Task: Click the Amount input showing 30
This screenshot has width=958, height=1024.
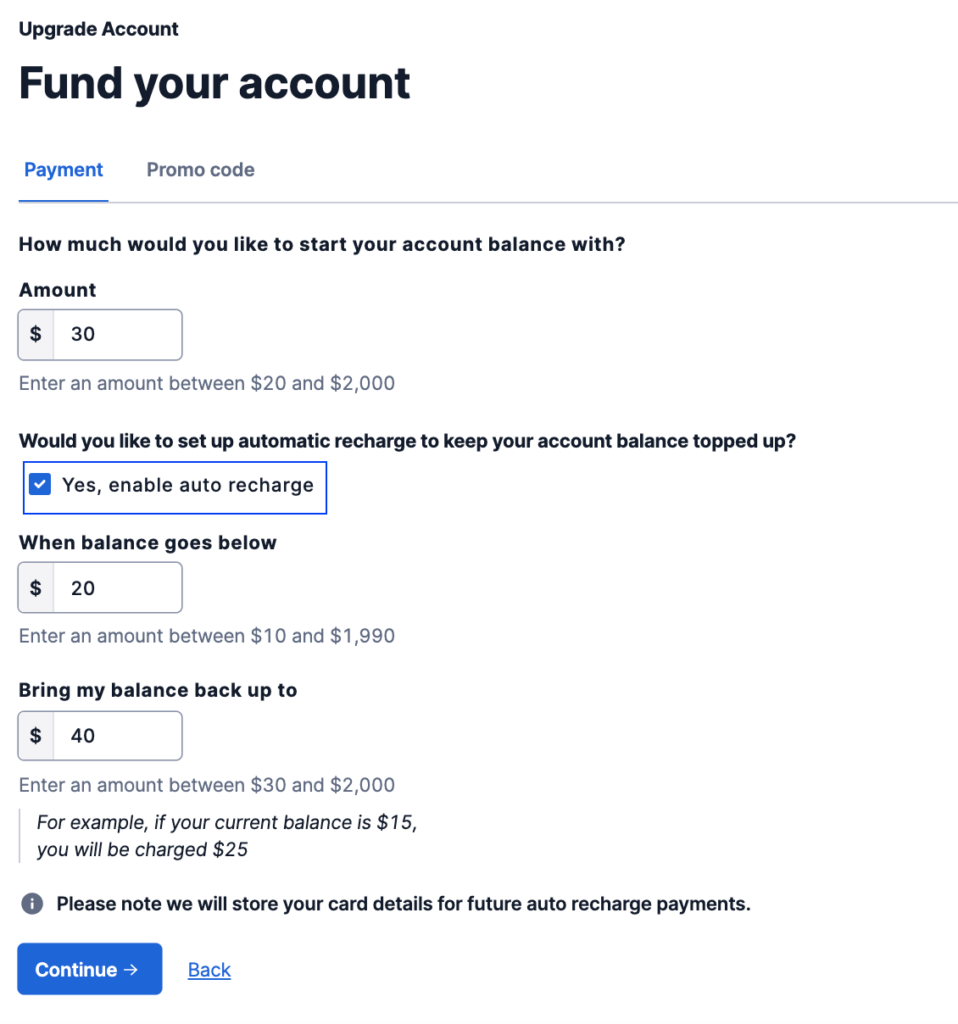Action: [x=118, y=334]
